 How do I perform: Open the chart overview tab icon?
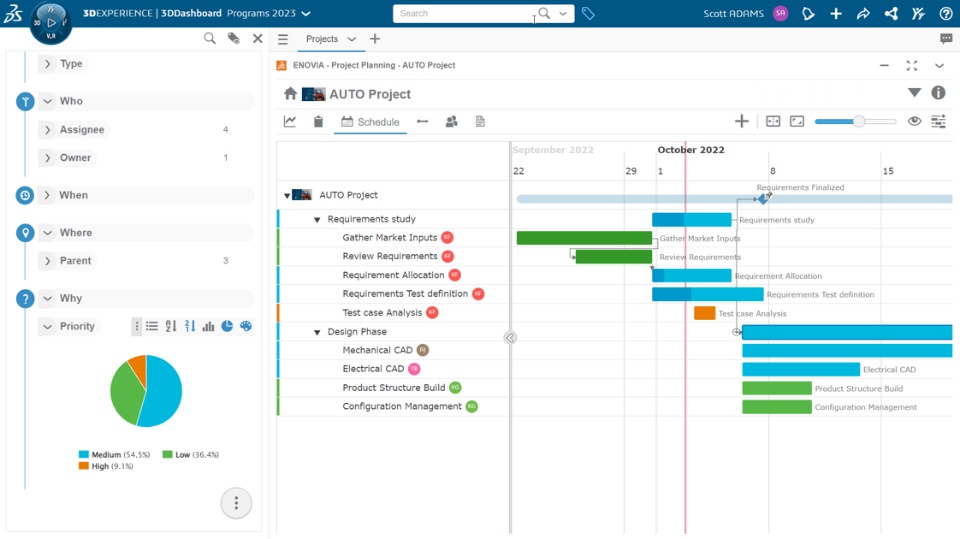(x=290, y=121)
